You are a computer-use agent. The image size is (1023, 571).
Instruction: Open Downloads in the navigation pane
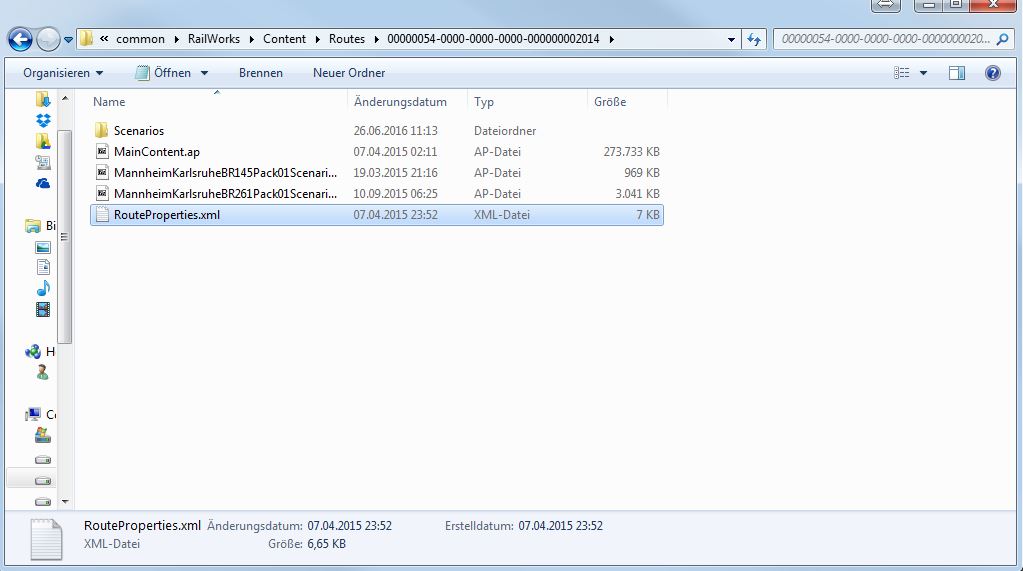(43, 99)
